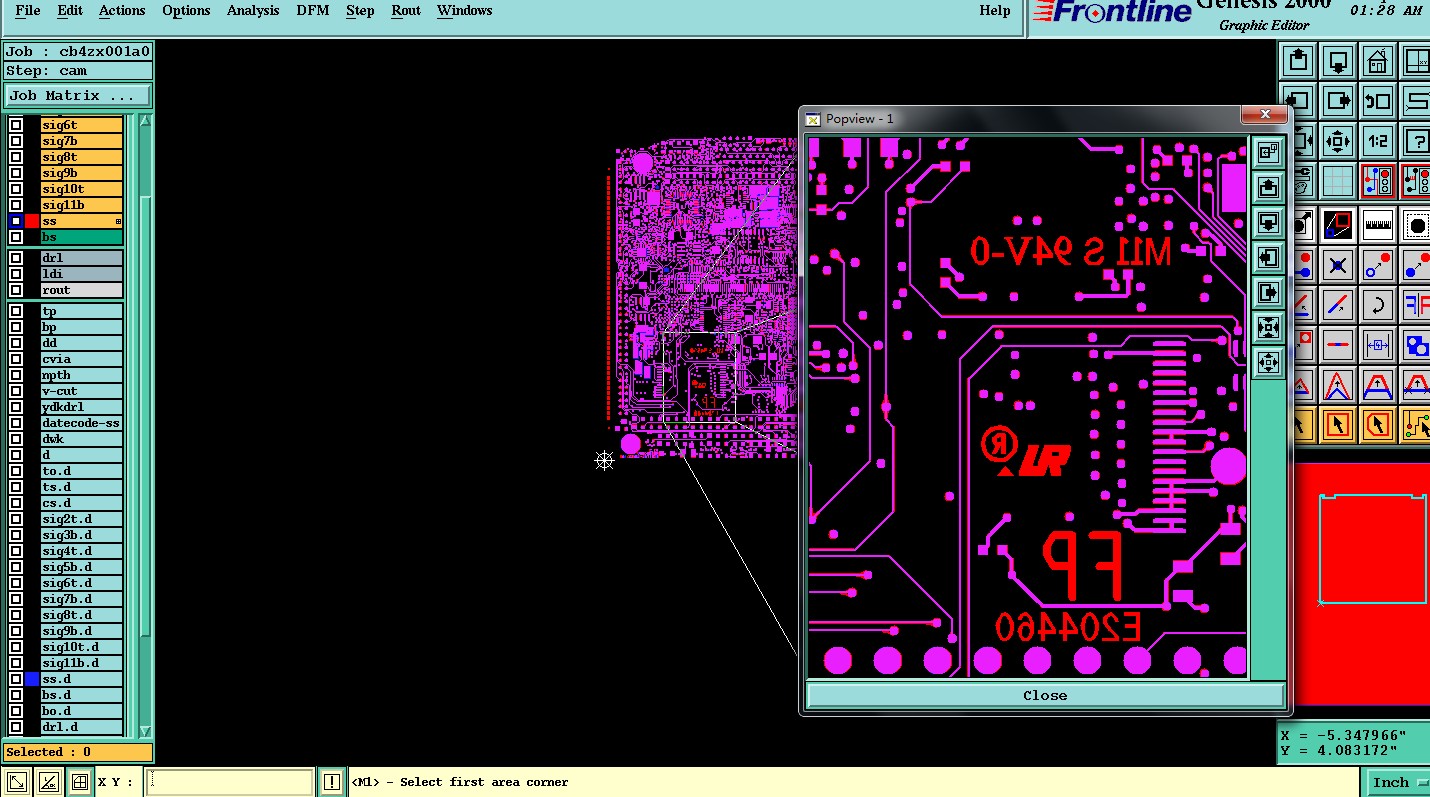Click the blue overlapping shapes icon
The width and height of the screenshot is (1430, 797).
coord(1416,345)
